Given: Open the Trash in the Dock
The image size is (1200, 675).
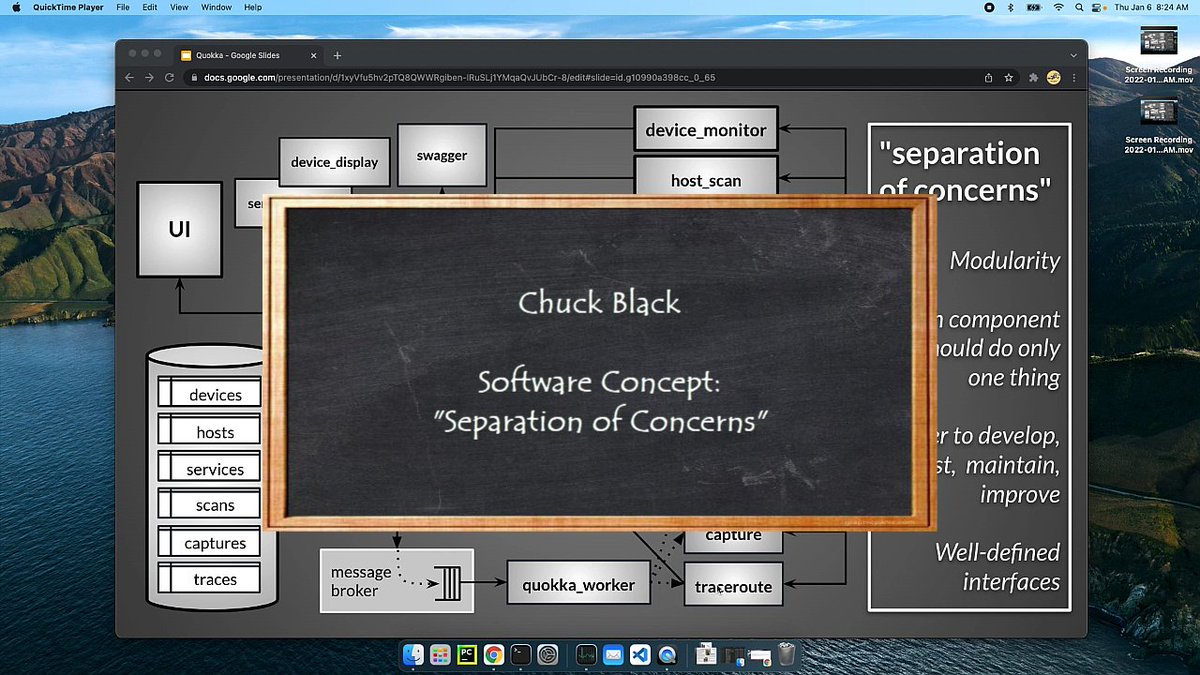Looking at the screenshot, I should pyautogui.click(x=787, y=655).
